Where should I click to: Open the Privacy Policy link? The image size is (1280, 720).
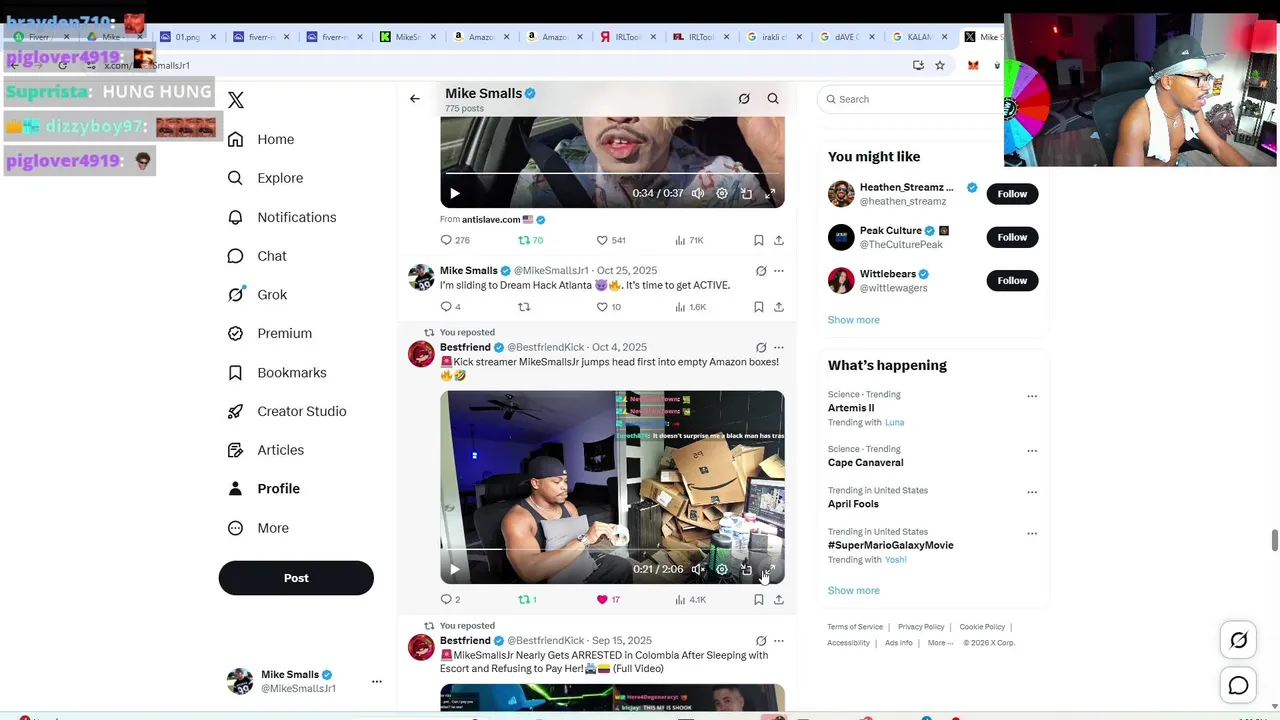click(921, 627)
